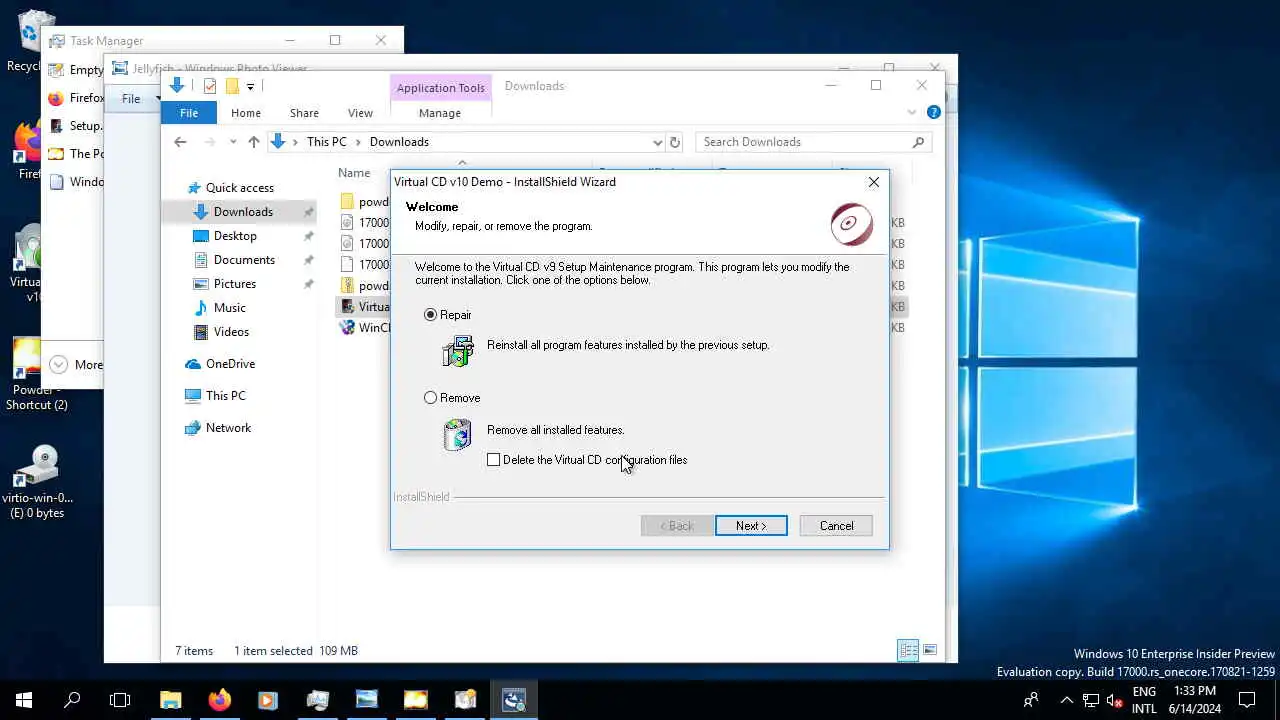Expand the ribbon chevron
1280x720 pixels.
point(911,113)
